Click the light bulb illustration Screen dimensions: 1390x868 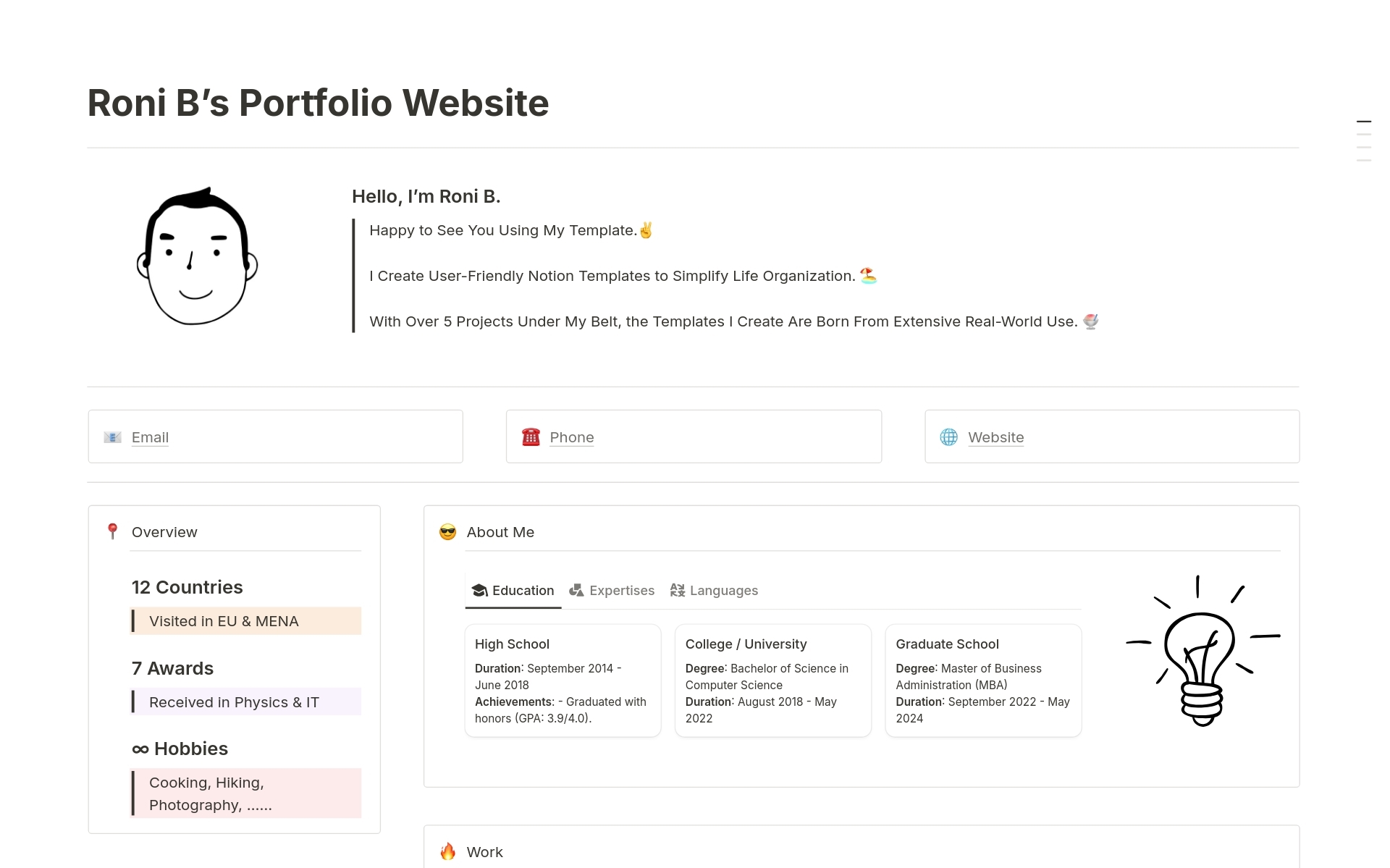pos(1202,650)
